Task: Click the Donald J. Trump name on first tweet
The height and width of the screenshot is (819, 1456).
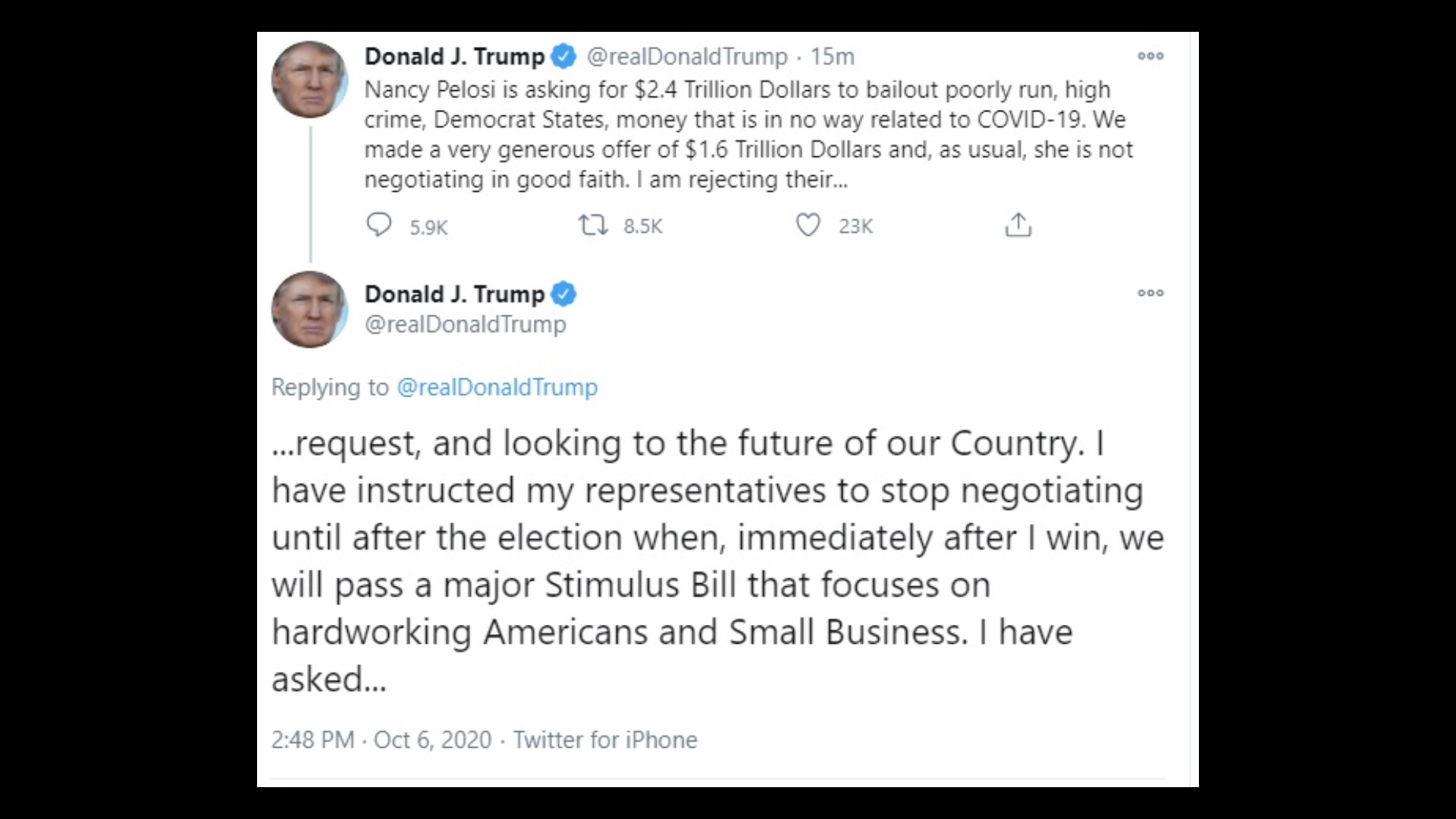Action: pos(455,56)
